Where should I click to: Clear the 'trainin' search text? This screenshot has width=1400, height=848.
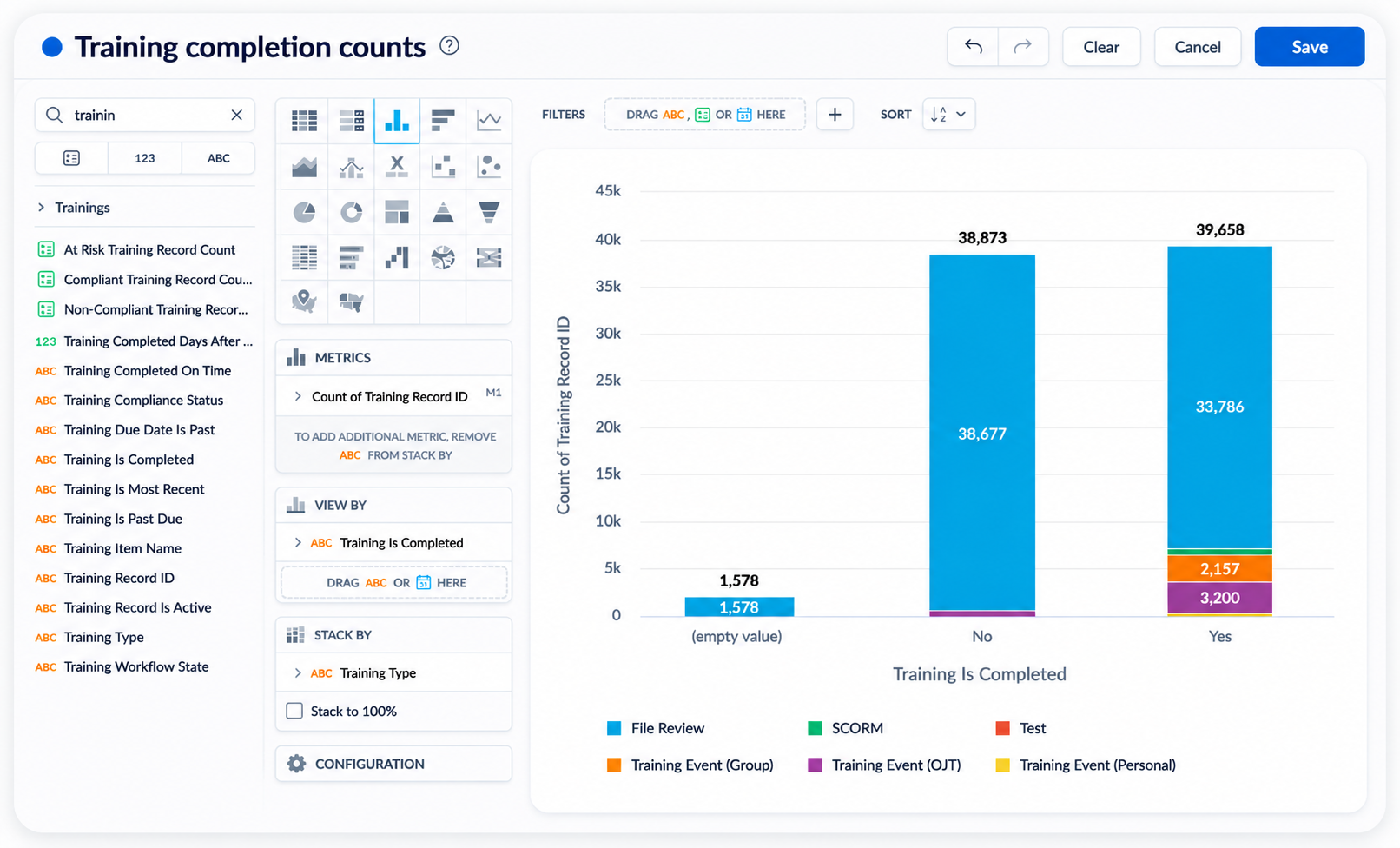tap(236, 115)
